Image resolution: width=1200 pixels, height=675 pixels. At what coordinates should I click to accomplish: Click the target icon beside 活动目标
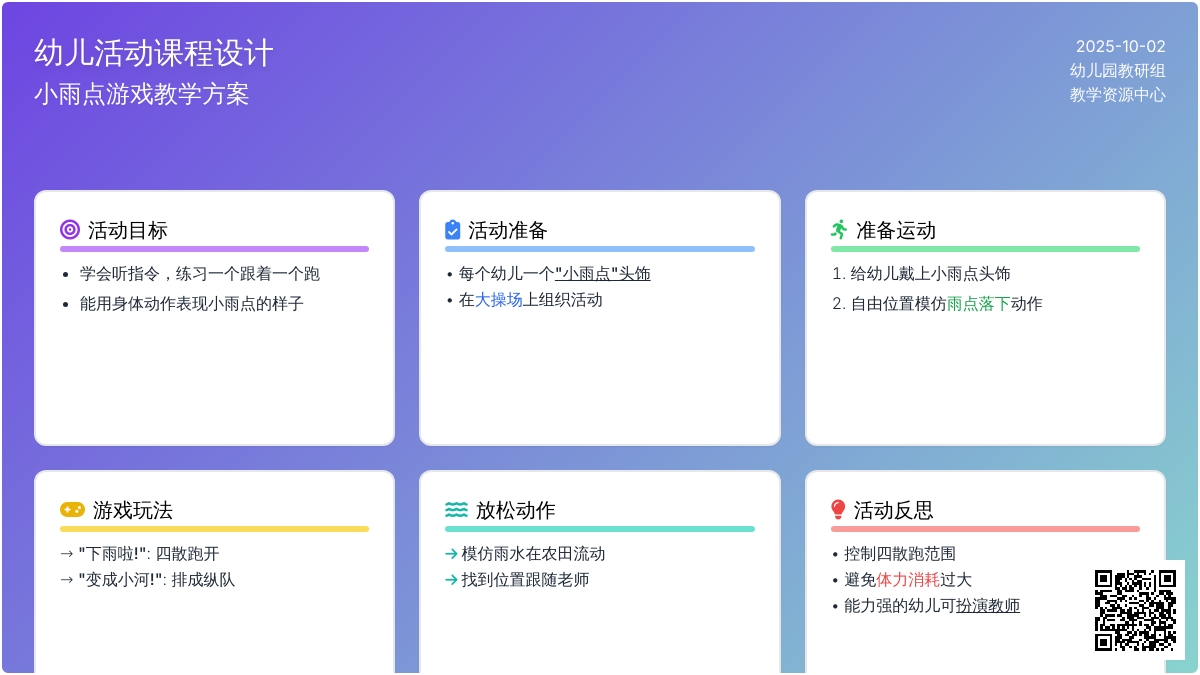[x=69, y=230]
